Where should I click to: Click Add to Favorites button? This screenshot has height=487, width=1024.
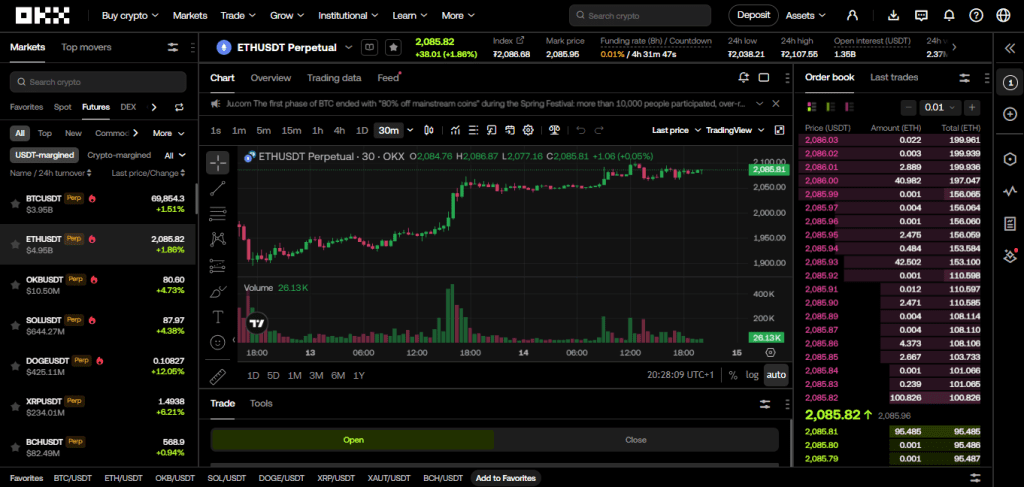click(506, 478)
